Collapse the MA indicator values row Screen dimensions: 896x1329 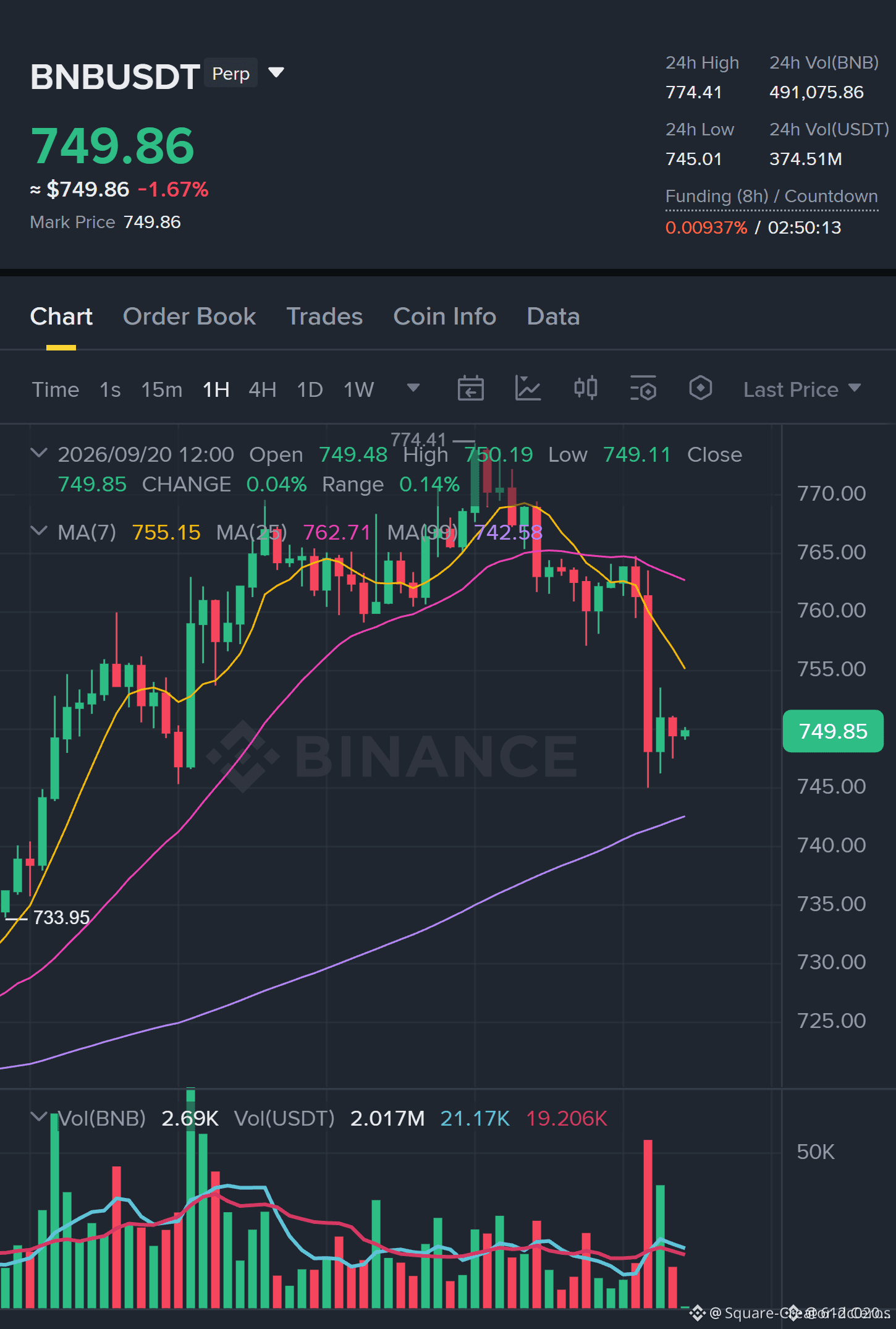[39, 531]
